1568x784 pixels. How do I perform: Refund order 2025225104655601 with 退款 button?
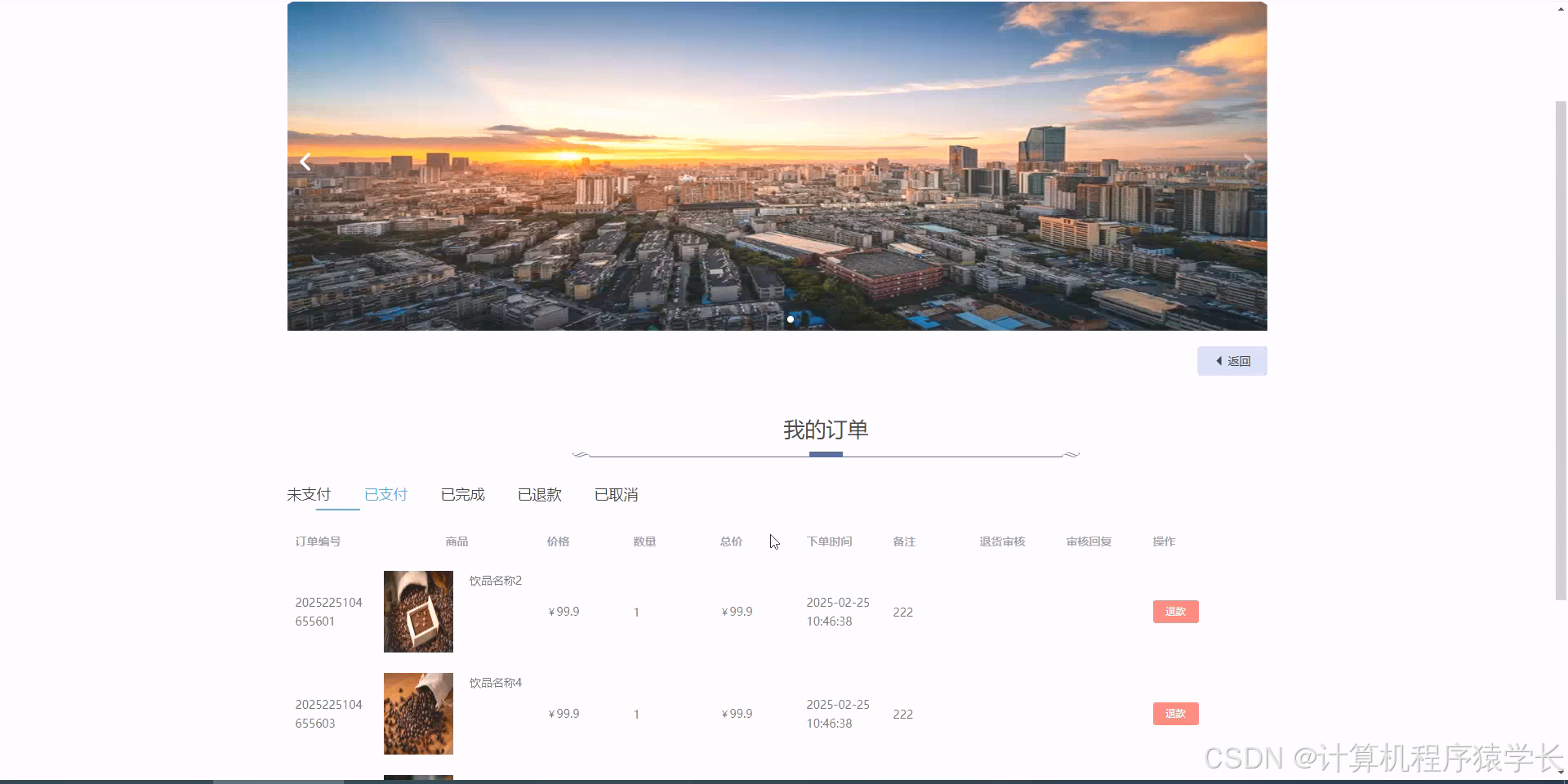1175,612
